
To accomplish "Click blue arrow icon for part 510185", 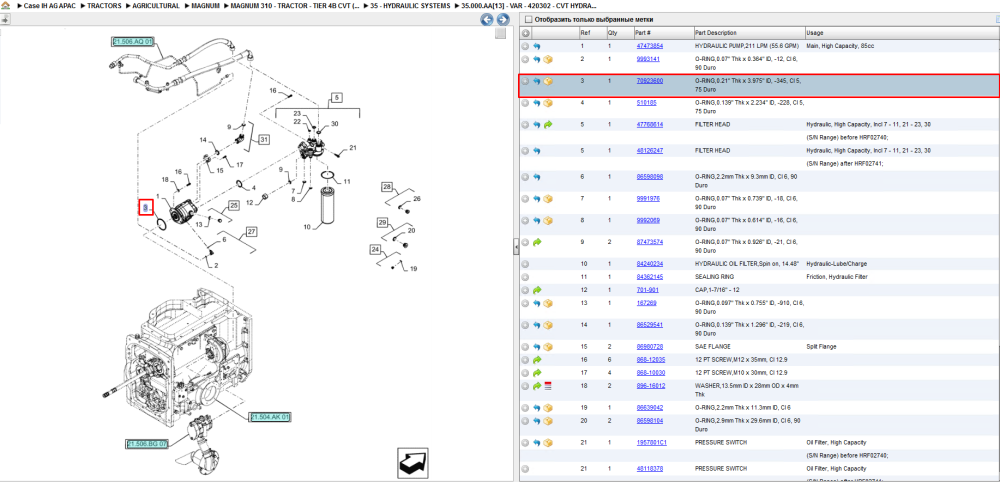I will pyautogui.click(x=536, y=103).
